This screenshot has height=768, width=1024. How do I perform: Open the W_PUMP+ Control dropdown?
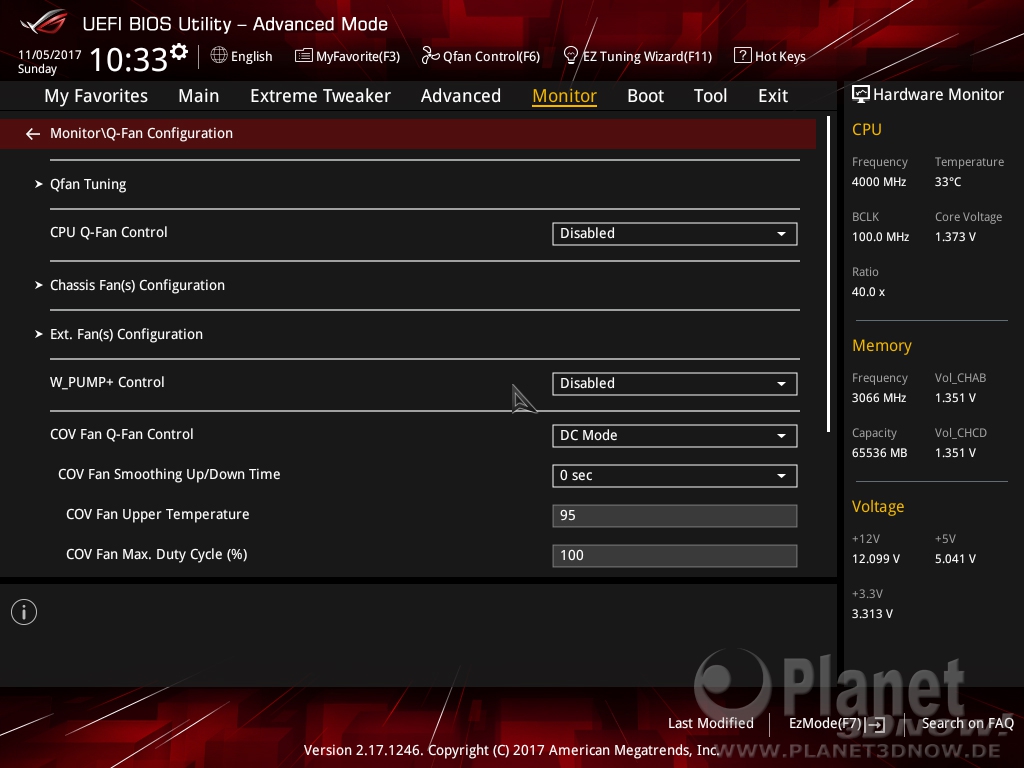point(675,383)
